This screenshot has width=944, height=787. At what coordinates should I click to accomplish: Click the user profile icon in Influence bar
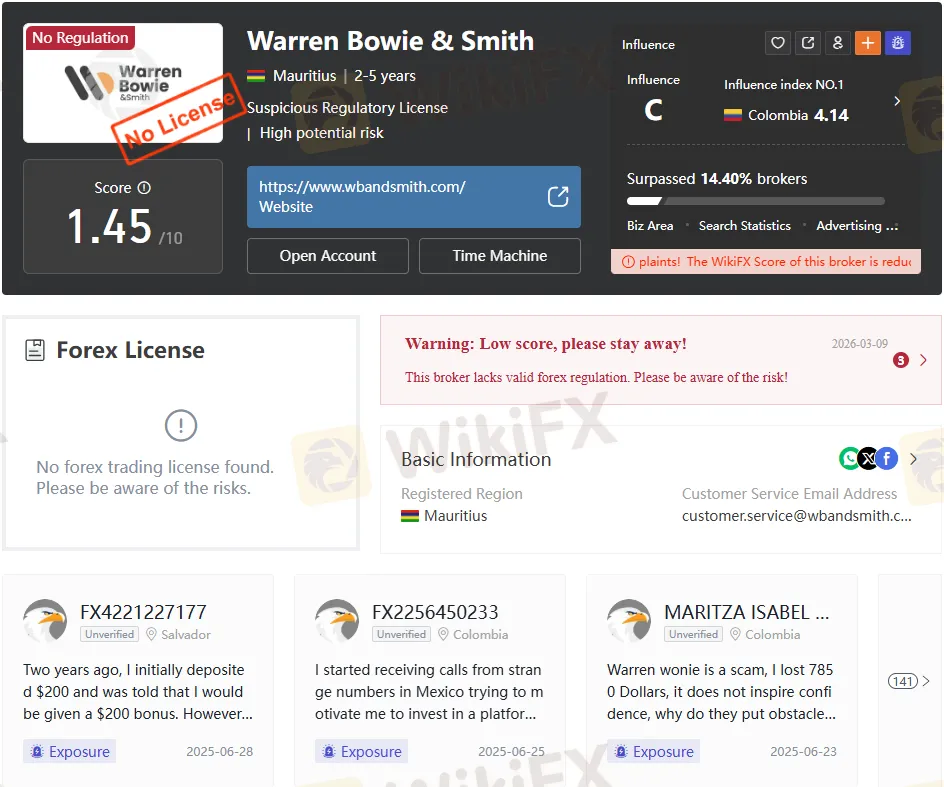click(x=837, y=43)
